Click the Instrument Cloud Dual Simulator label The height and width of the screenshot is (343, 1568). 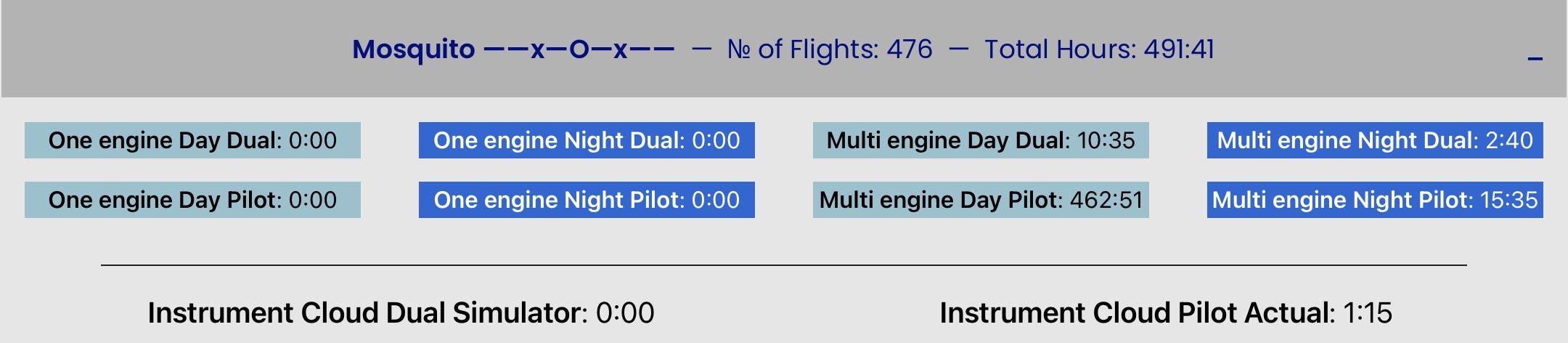[x=367, y=313]
